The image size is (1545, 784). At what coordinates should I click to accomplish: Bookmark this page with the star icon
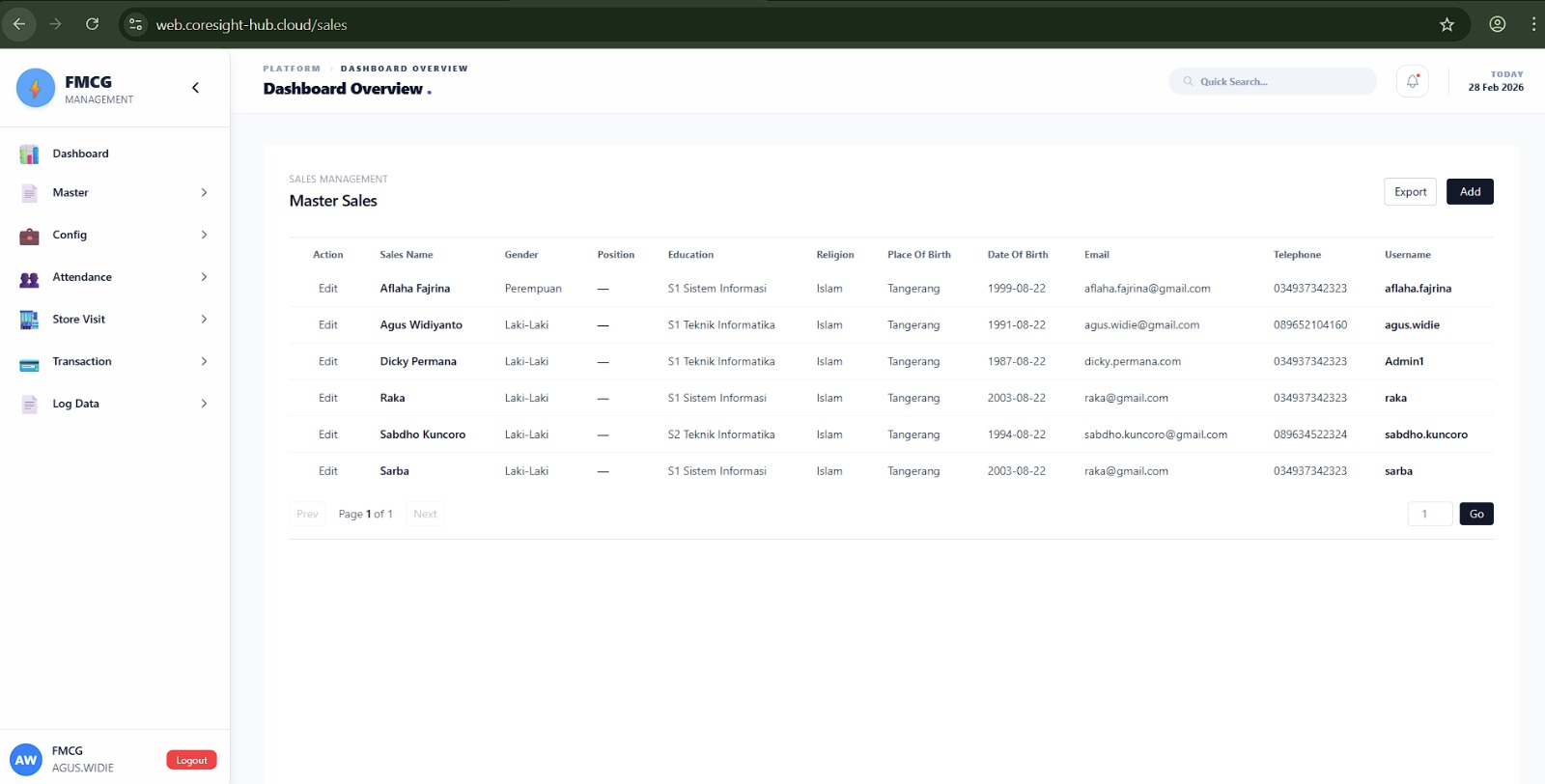tap(1447, 25)
